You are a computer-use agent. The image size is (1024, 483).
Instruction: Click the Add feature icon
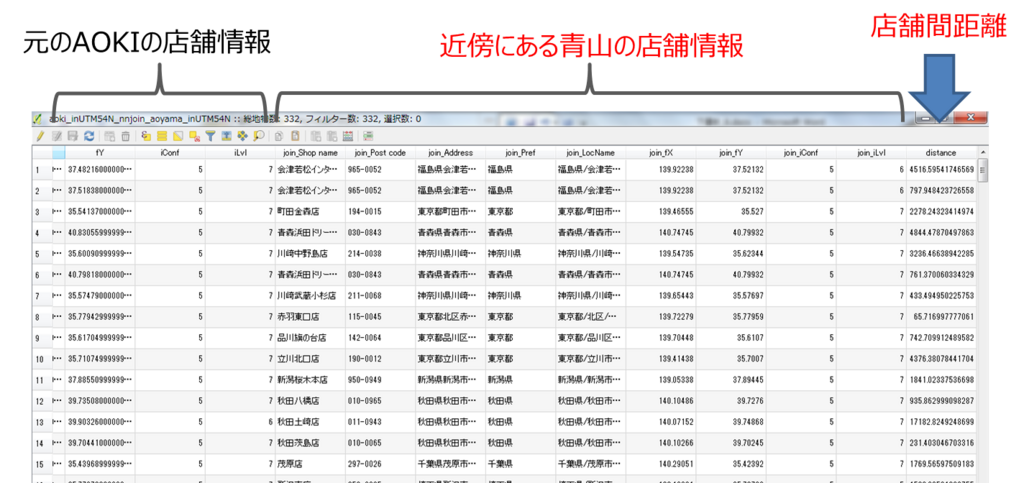109,136
